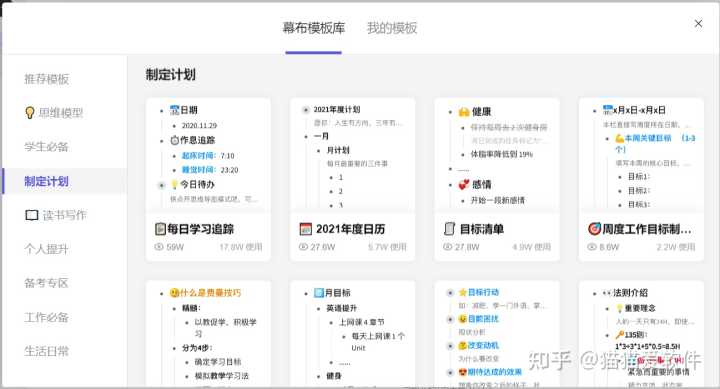Open the x月x日 weekly preview thumbnail
720x389 pixels.
[x=641, y=155]
